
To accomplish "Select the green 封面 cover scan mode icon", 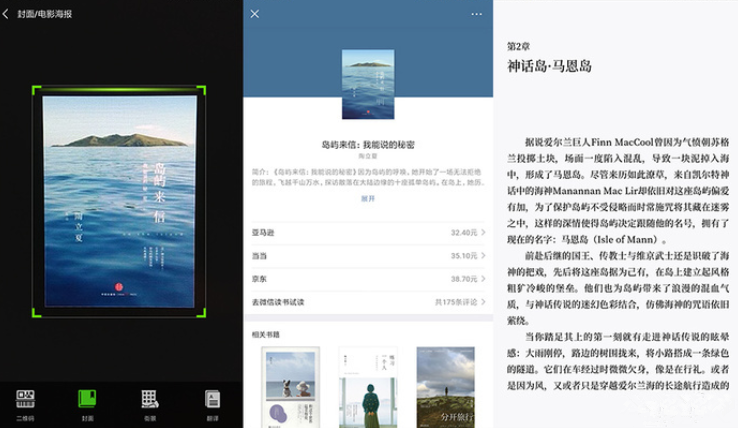I will [x=87, y=399].
